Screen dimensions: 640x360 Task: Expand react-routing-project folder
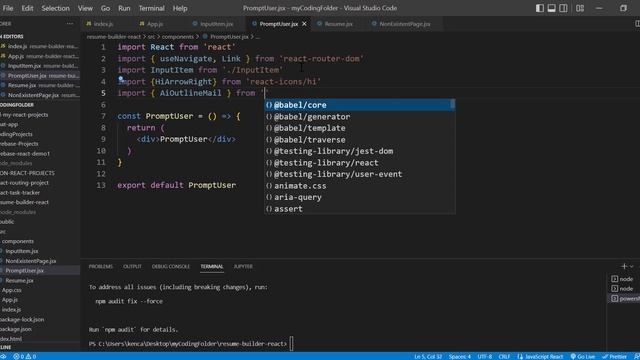(40, 183)
